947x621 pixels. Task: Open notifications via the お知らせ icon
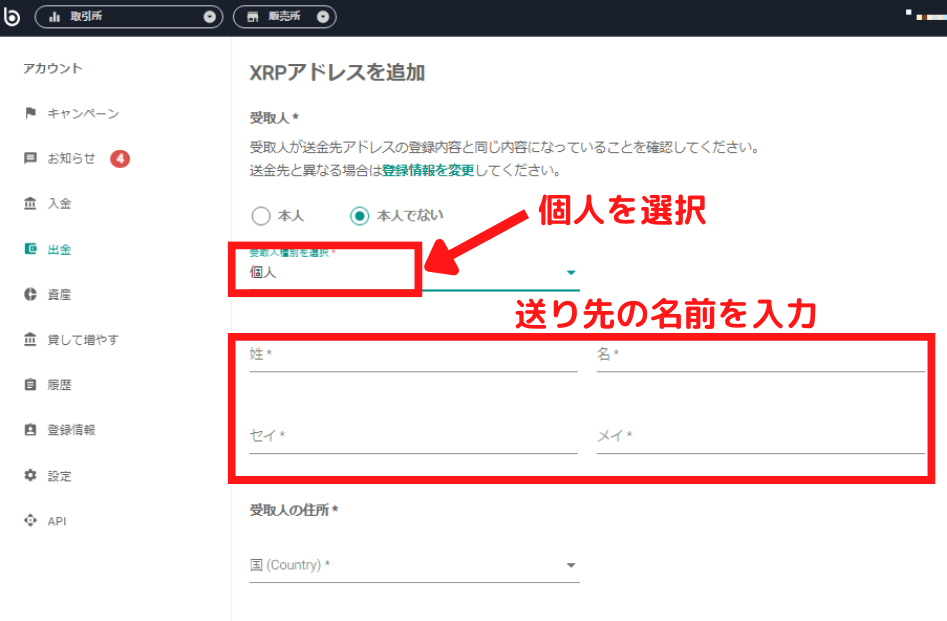coord(30,158)
